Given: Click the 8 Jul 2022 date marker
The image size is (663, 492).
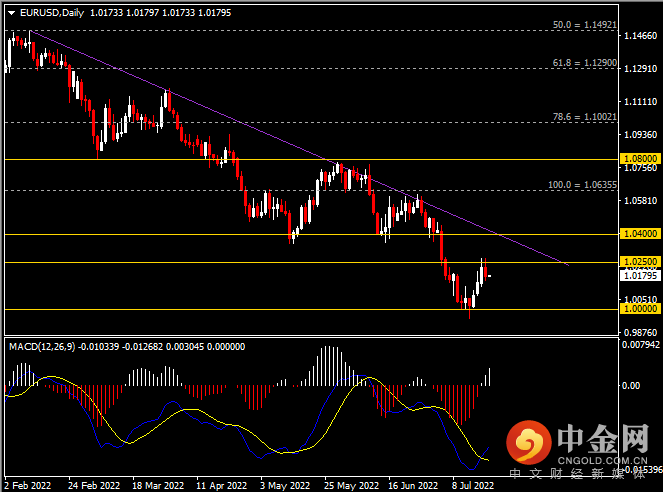Looking at the screenshot, I should click(x=472, y=486).
